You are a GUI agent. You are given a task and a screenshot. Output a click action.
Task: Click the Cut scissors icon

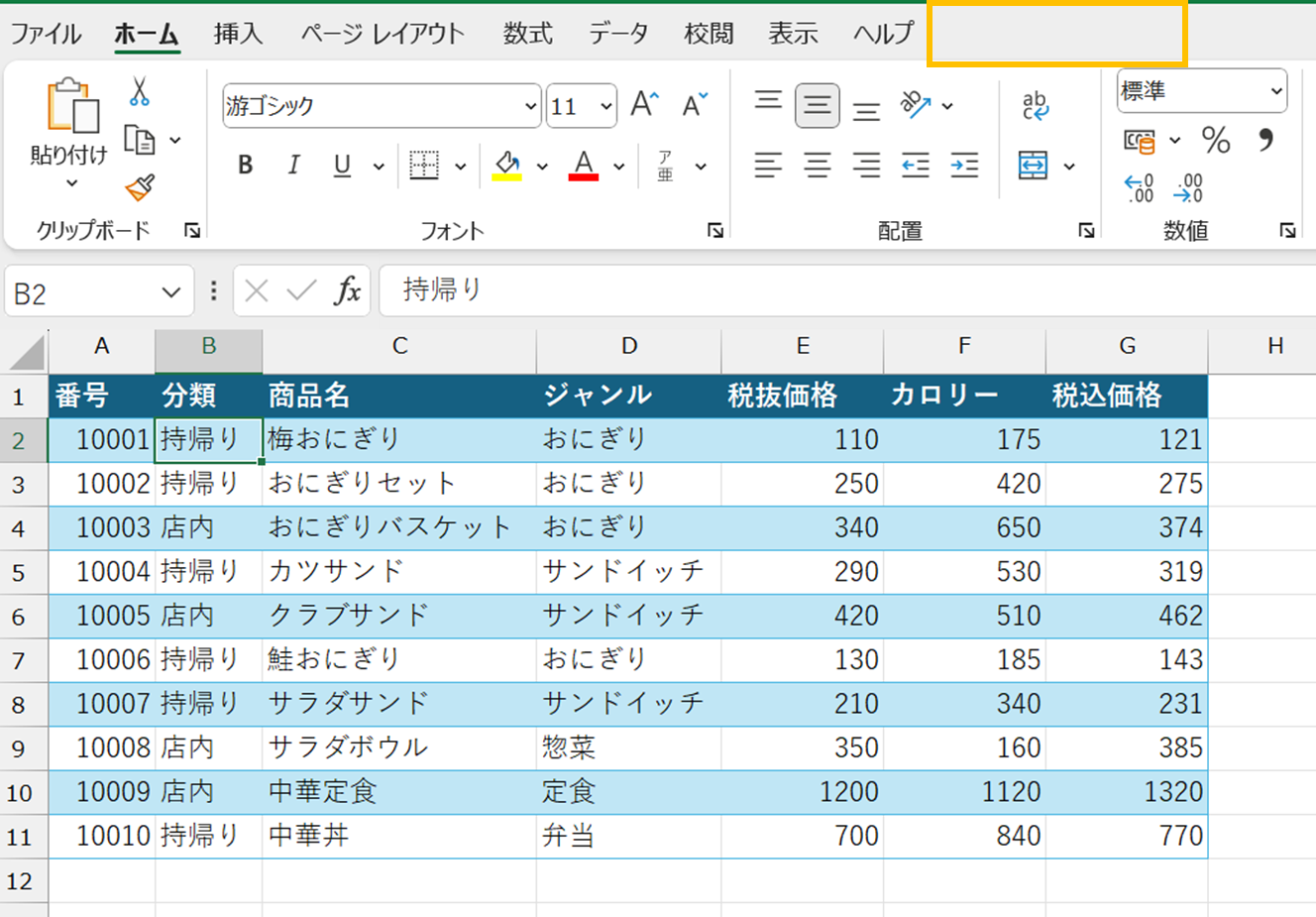coord(139,92)
